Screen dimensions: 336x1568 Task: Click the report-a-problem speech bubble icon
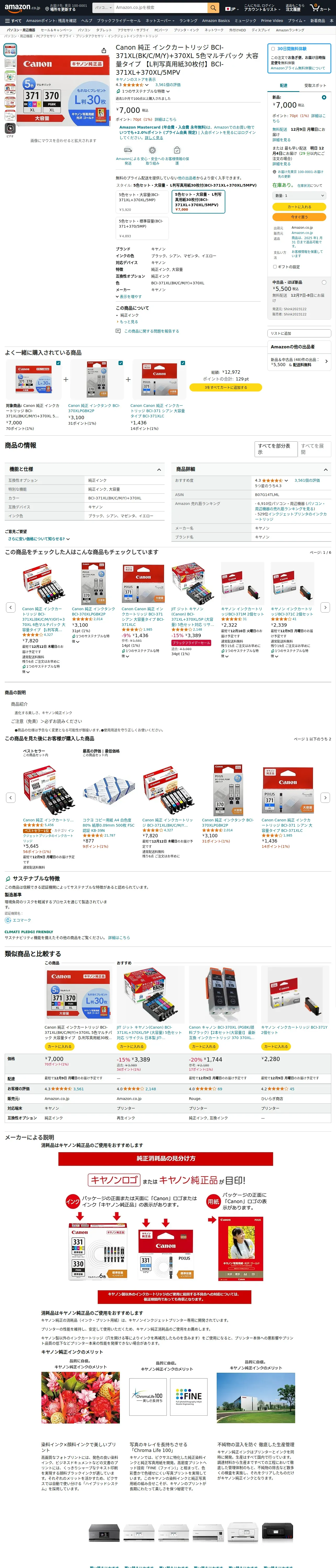coord(118,331)
